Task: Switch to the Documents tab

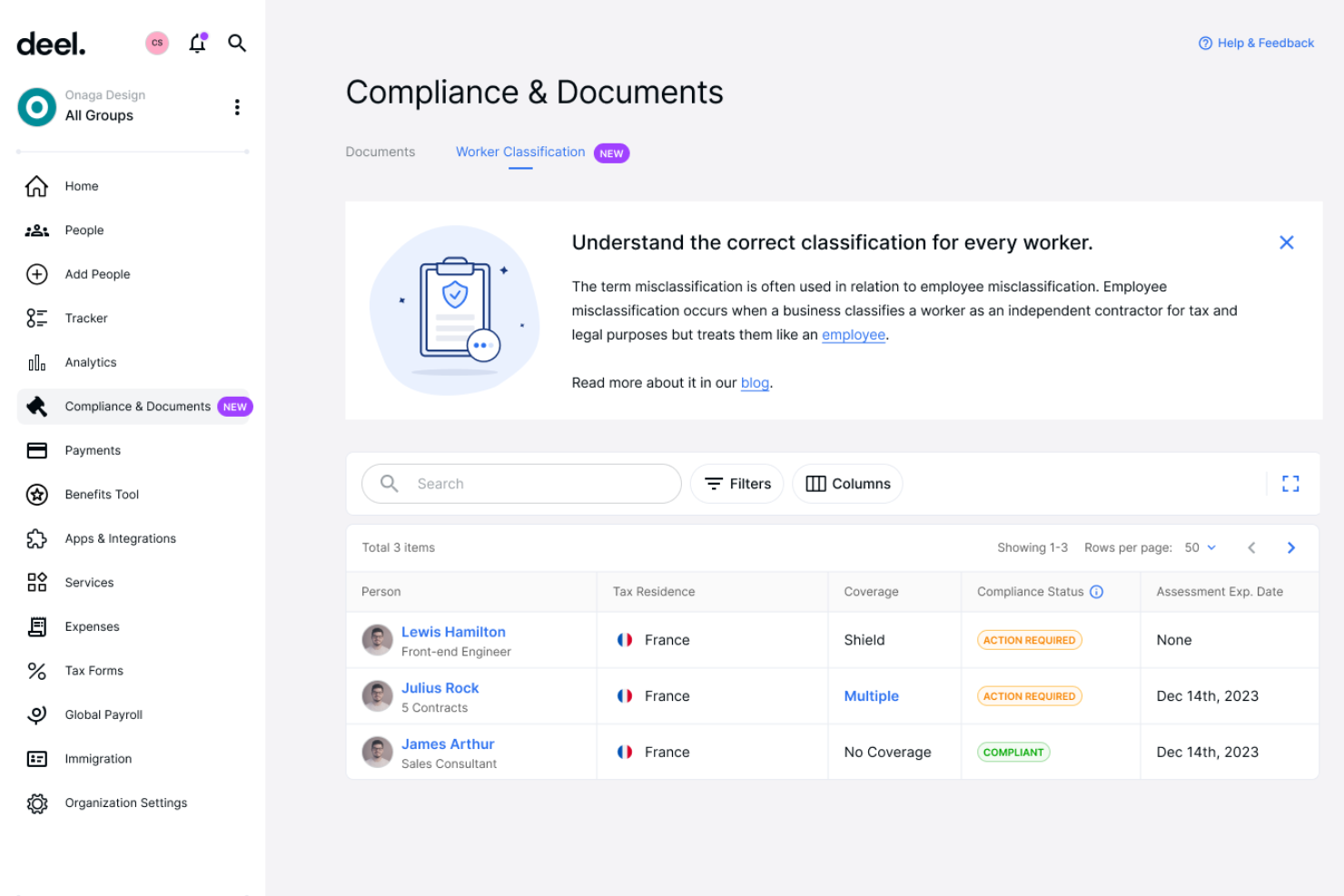Action: click(x=380, y=152)
